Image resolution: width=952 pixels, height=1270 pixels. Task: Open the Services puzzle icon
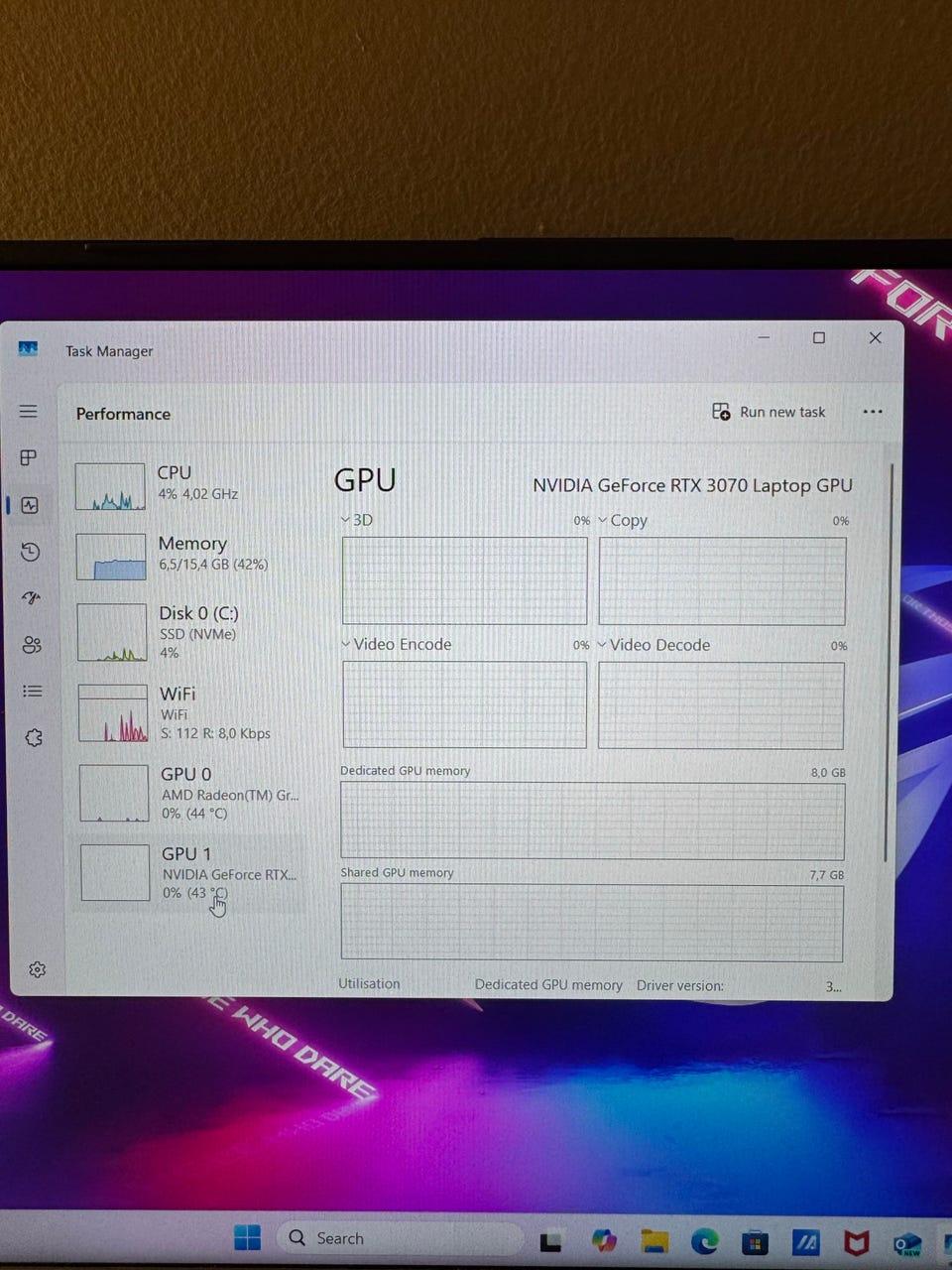point(34,737)
